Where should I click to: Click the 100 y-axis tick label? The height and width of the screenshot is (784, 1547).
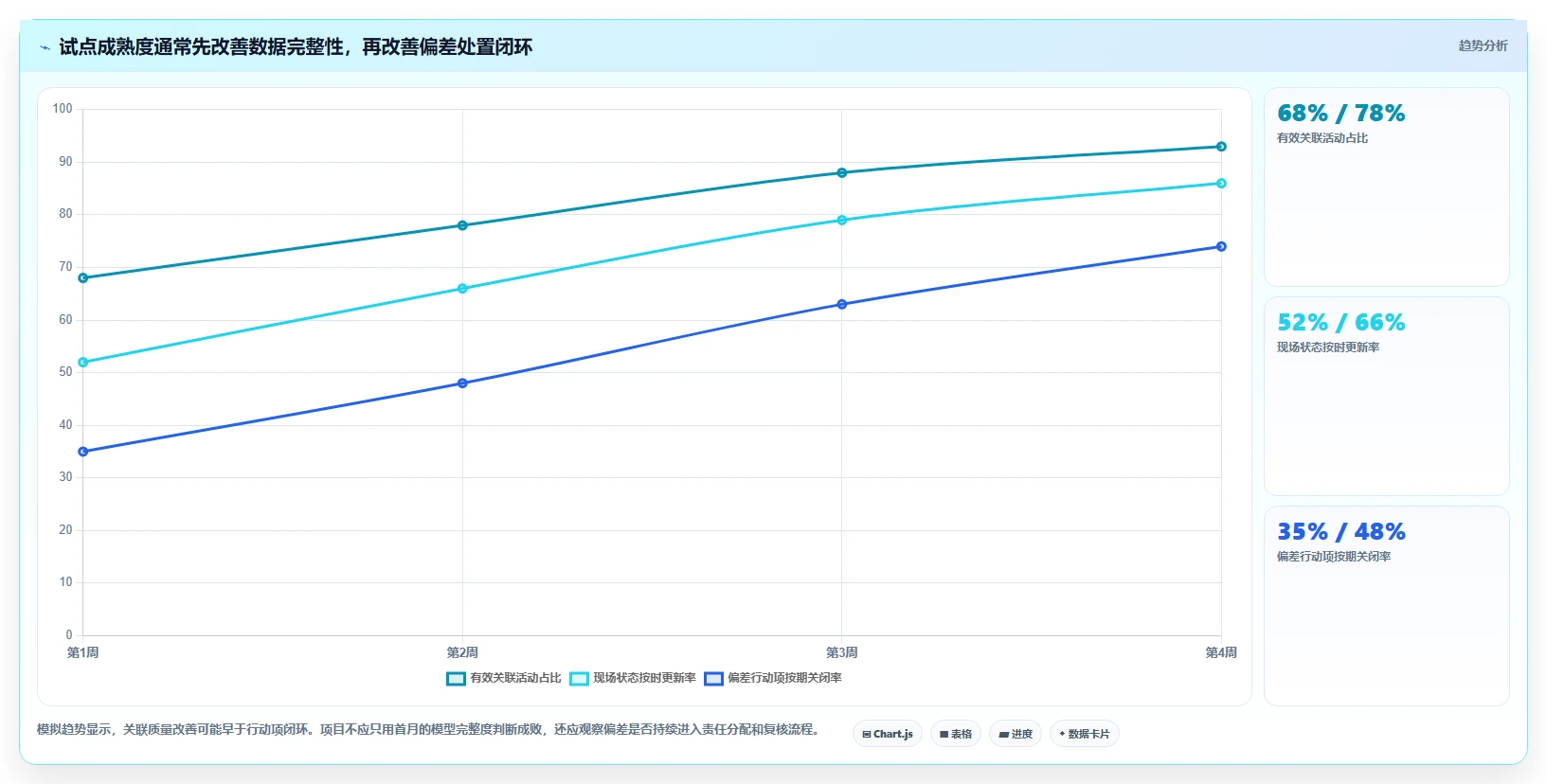tap(63, 109)
